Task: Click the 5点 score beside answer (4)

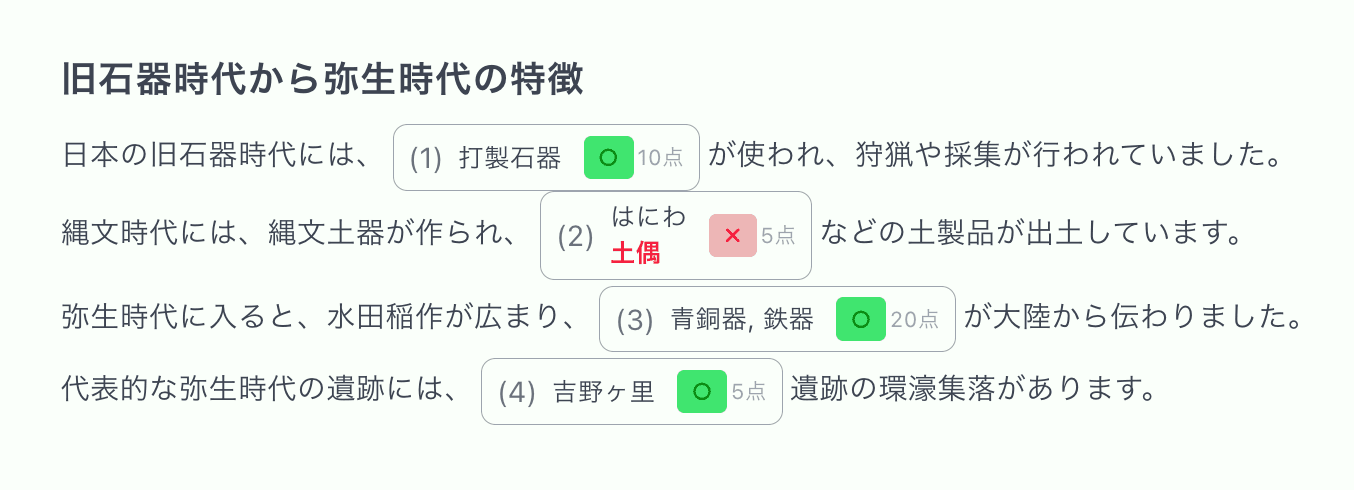Action: [x=749, y=392]
